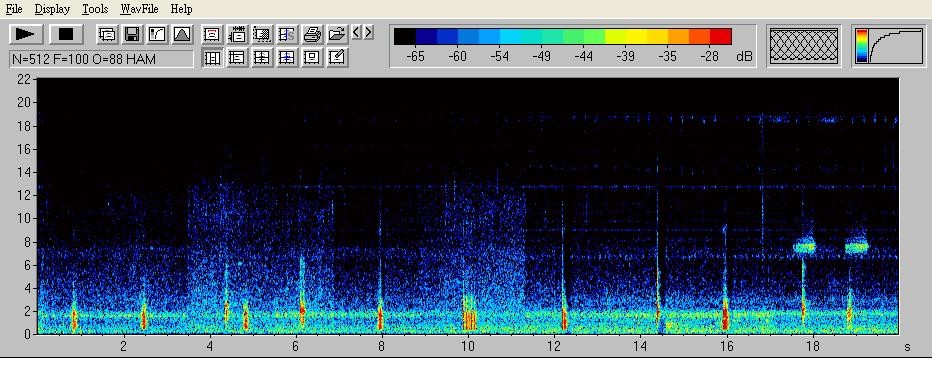
Task: Click the pencil edit annotation icon
Action: click(337, 58)
